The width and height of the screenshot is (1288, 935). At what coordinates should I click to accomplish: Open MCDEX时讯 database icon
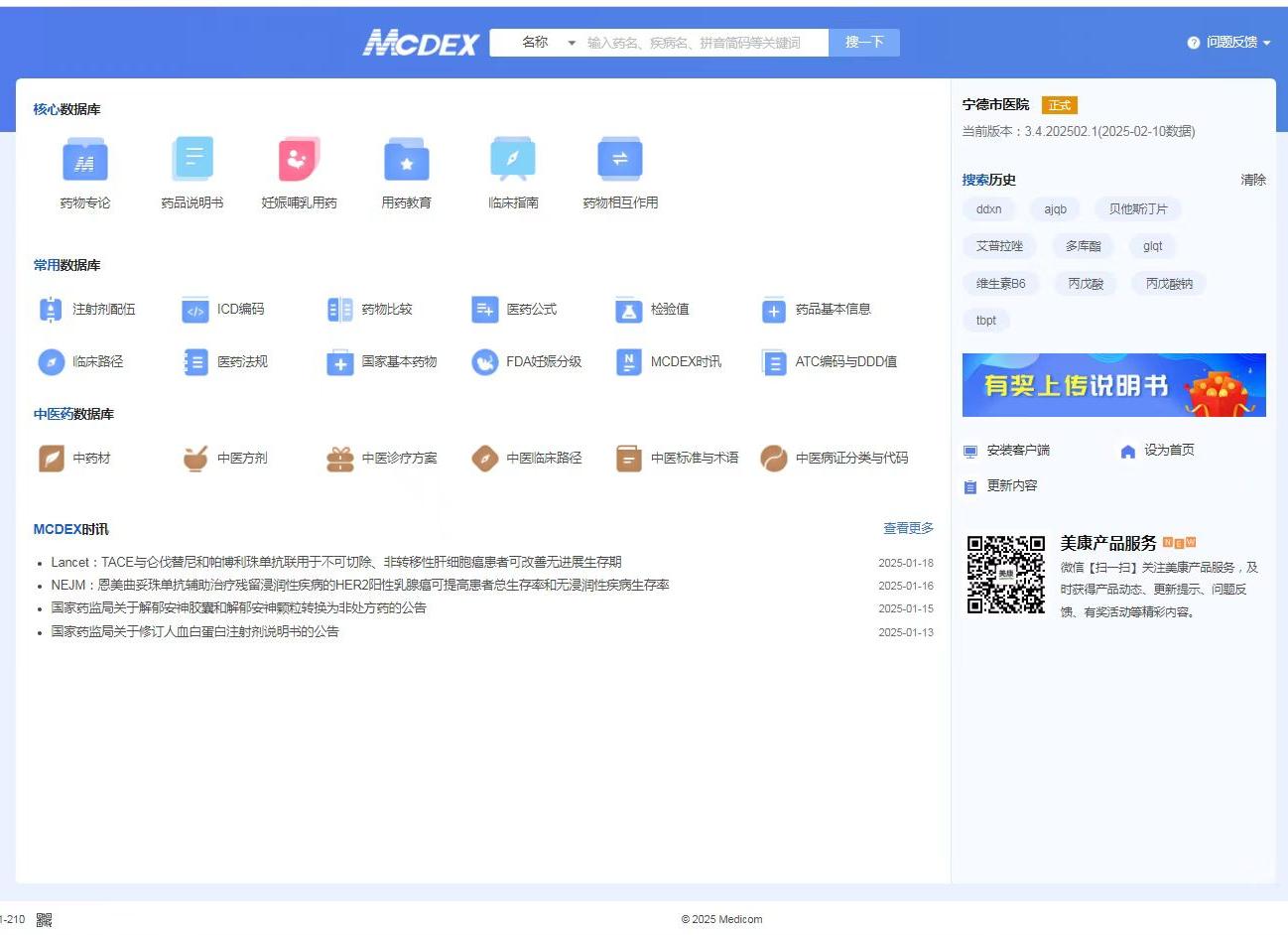(x=628, y=362)
